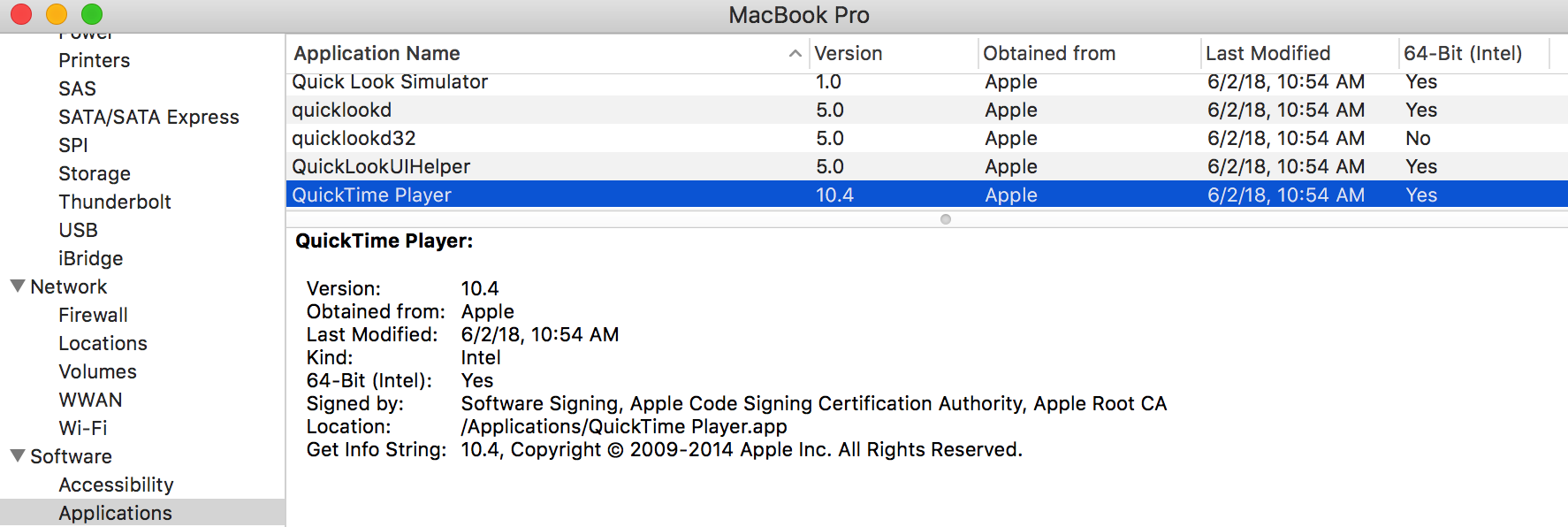Click the red close window button
This screenshot has height=527, width=1568.
(x=21, y=14)
